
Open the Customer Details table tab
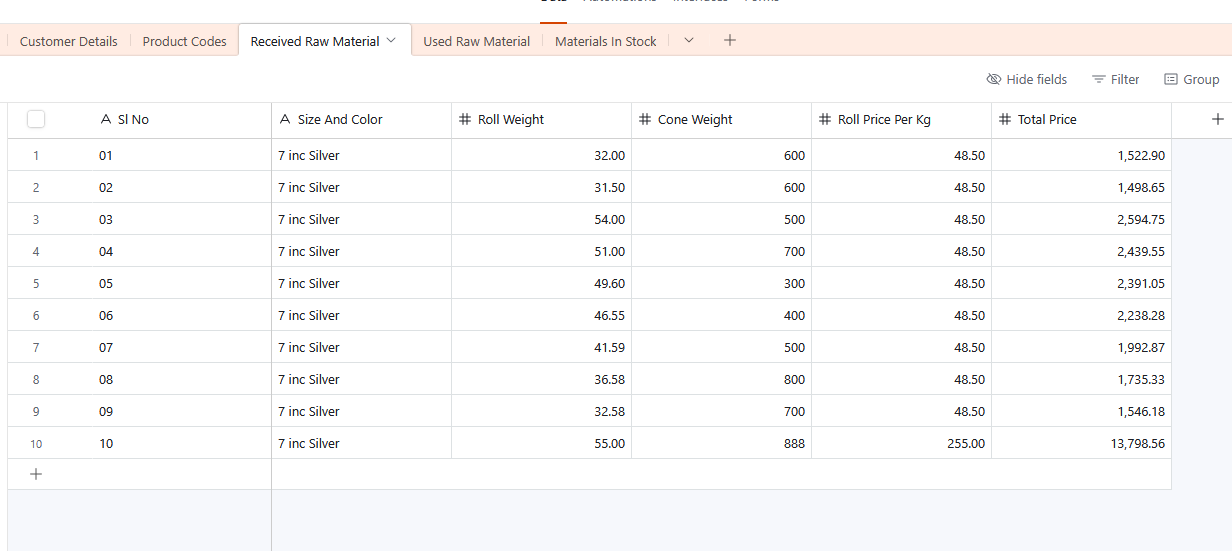tap(68, 41)
